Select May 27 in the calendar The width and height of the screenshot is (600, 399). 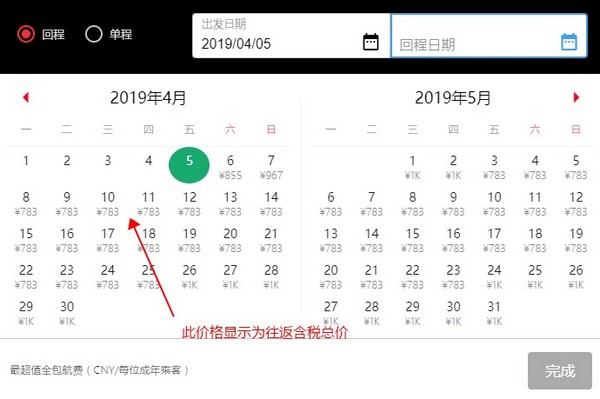pos(331,313)
